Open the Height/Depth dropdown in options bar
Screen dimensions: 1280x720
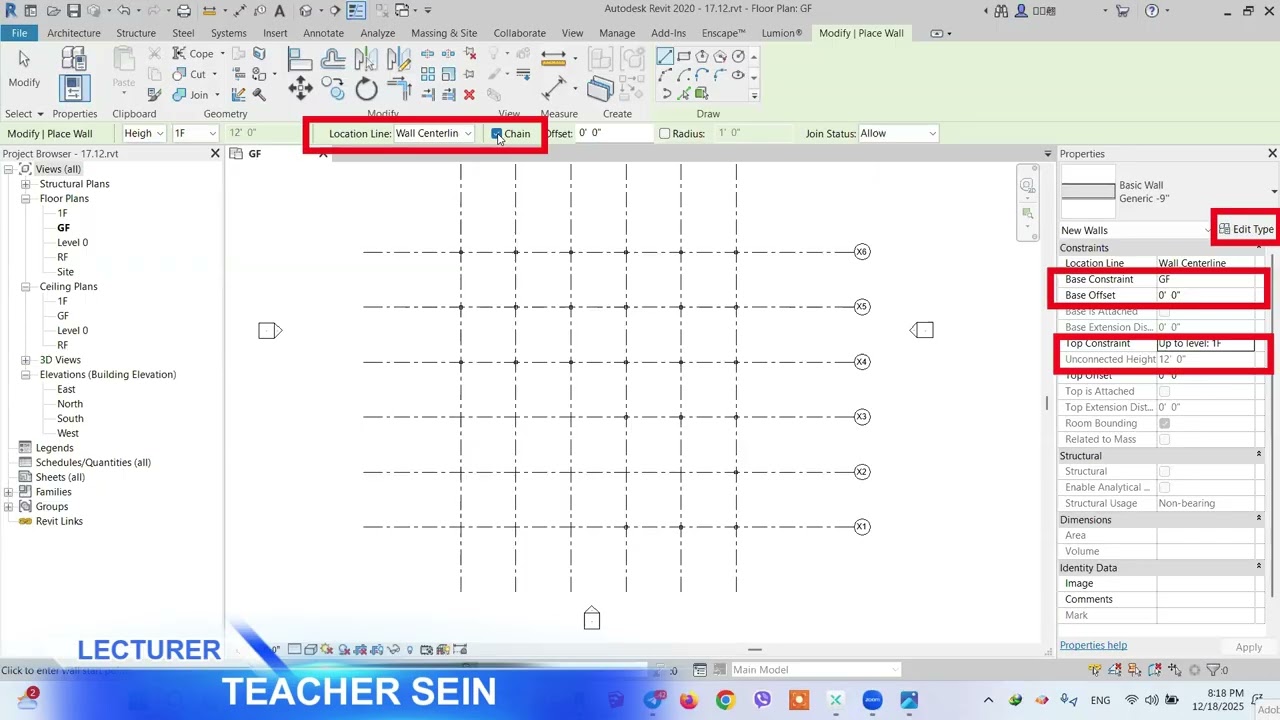point(143,134)
